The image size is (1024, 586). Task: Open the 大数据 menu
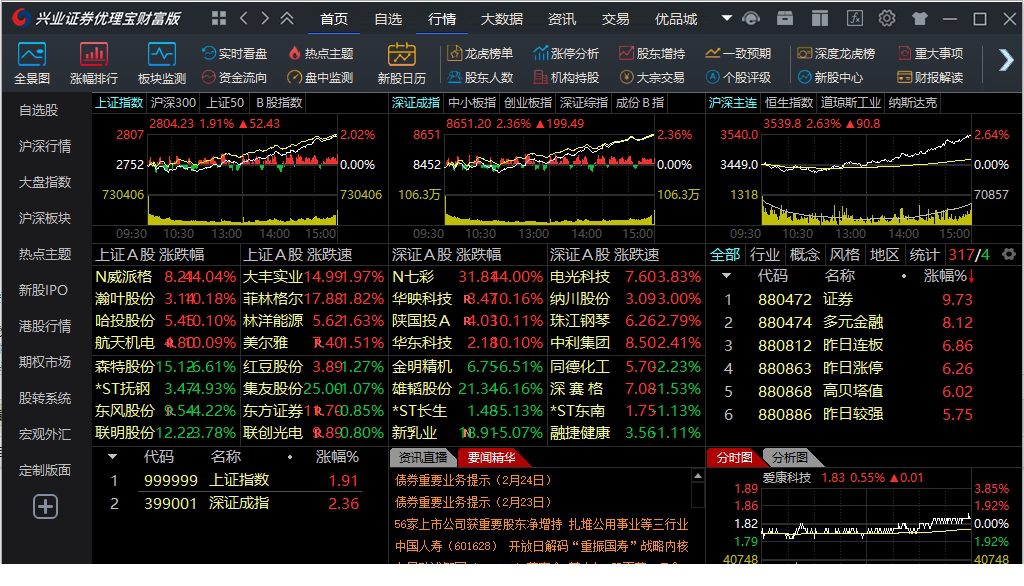coord(502,19)
